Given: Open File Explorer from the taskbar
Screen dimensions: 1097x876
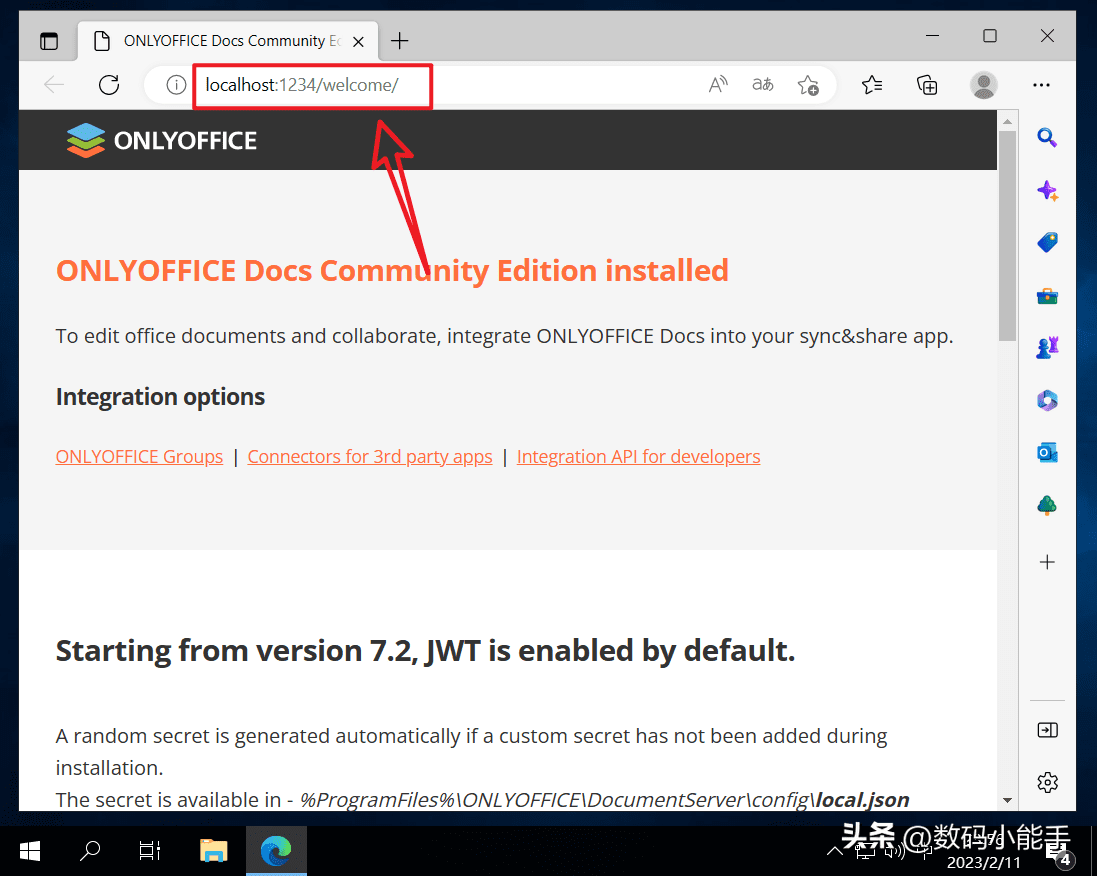Looking at the screenshot, I should (213, 851).
